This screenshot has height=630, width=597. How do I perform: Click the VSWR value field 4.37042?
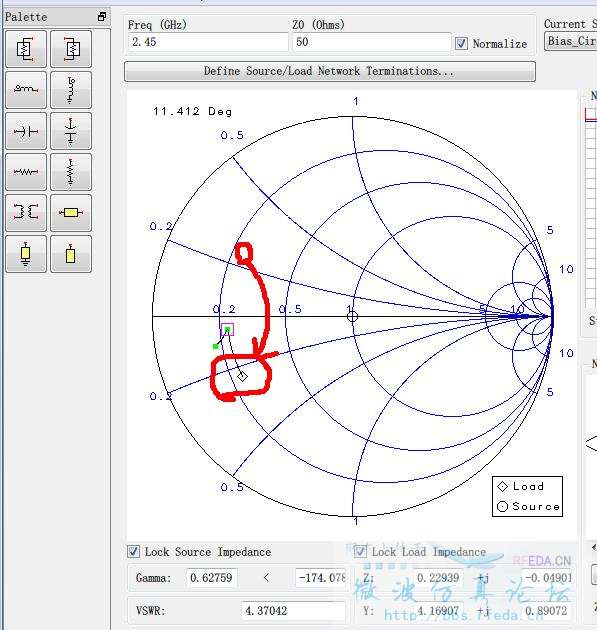pos(293,611)
